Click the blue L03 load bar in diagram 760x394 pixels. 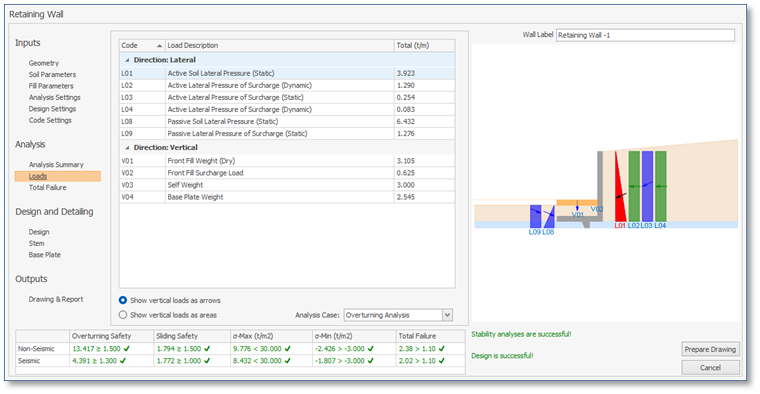[x=647, y=187]
